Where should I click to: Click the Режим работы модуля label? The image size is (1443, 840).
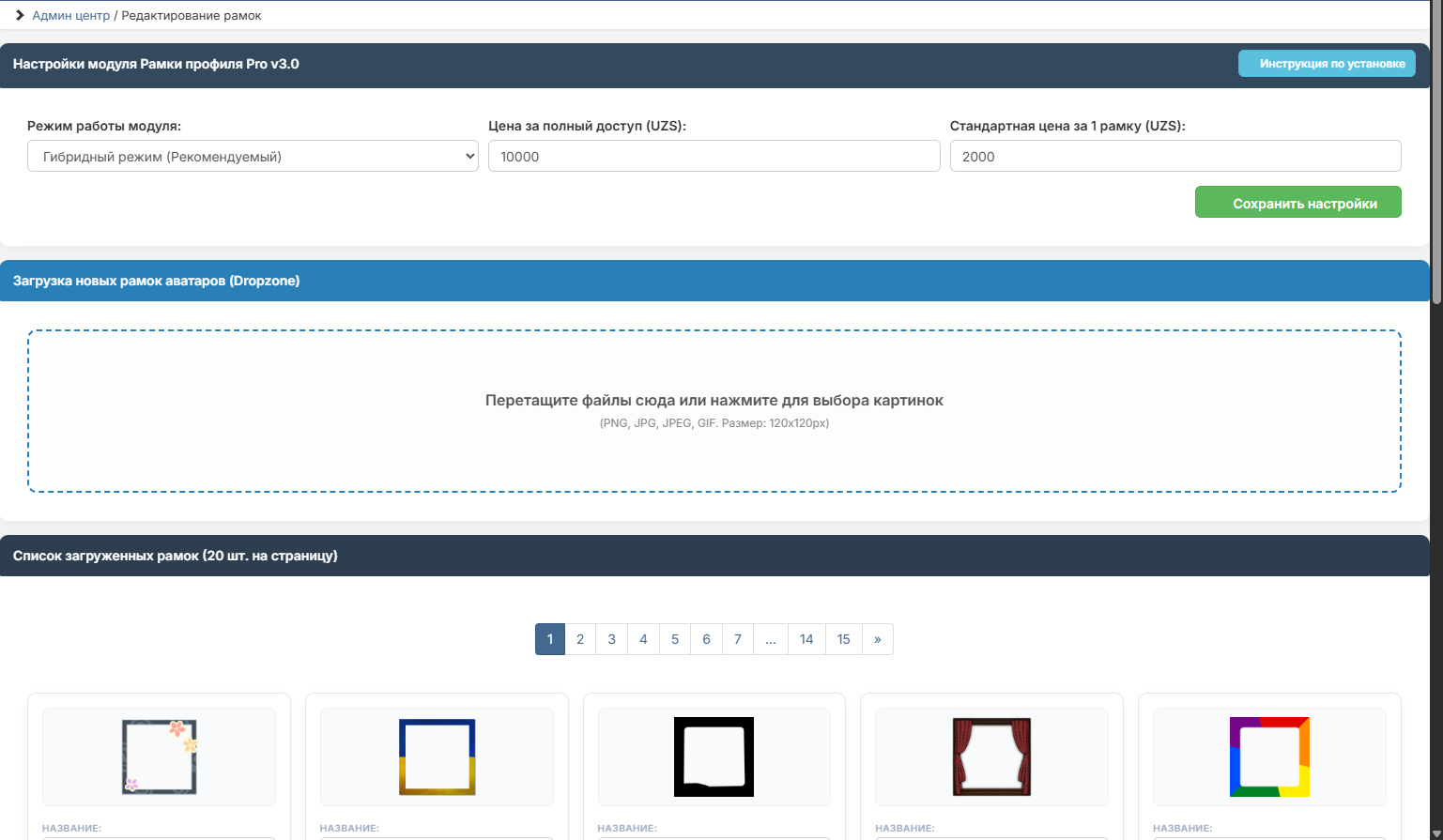point(104,126)
